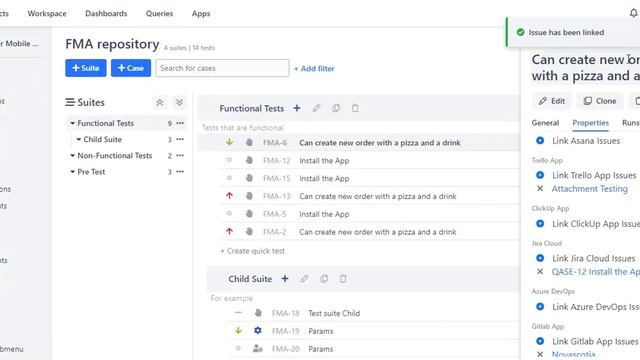The image size is (640, 360).
Task: Click manual hand icon on FMA-12 row
Action: pos(249,160)
